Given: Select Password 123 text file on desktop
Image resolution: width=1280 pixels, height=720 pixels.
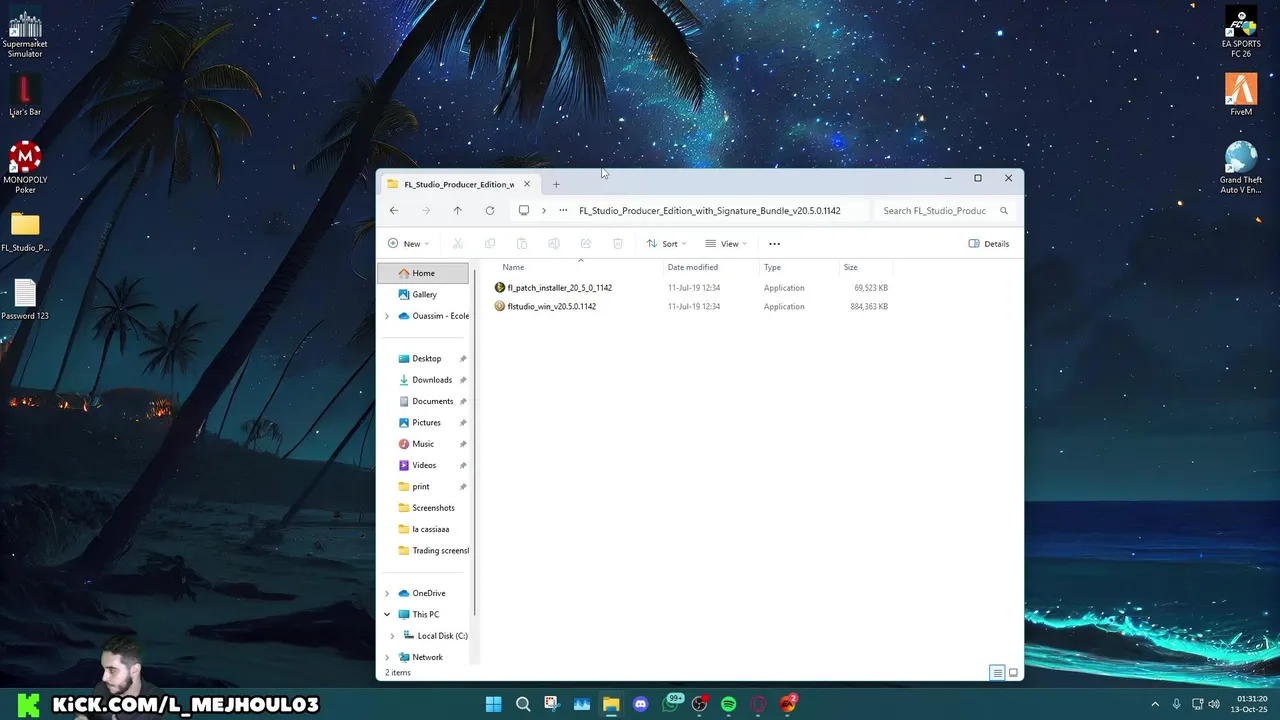Looking at the screenshot, I should (x=25, y=300).
